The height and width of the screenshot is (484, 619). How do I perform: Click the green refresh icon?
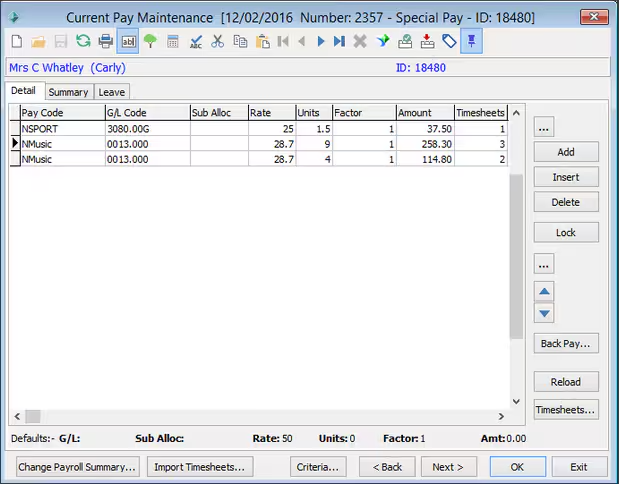(x=83, y=41)
